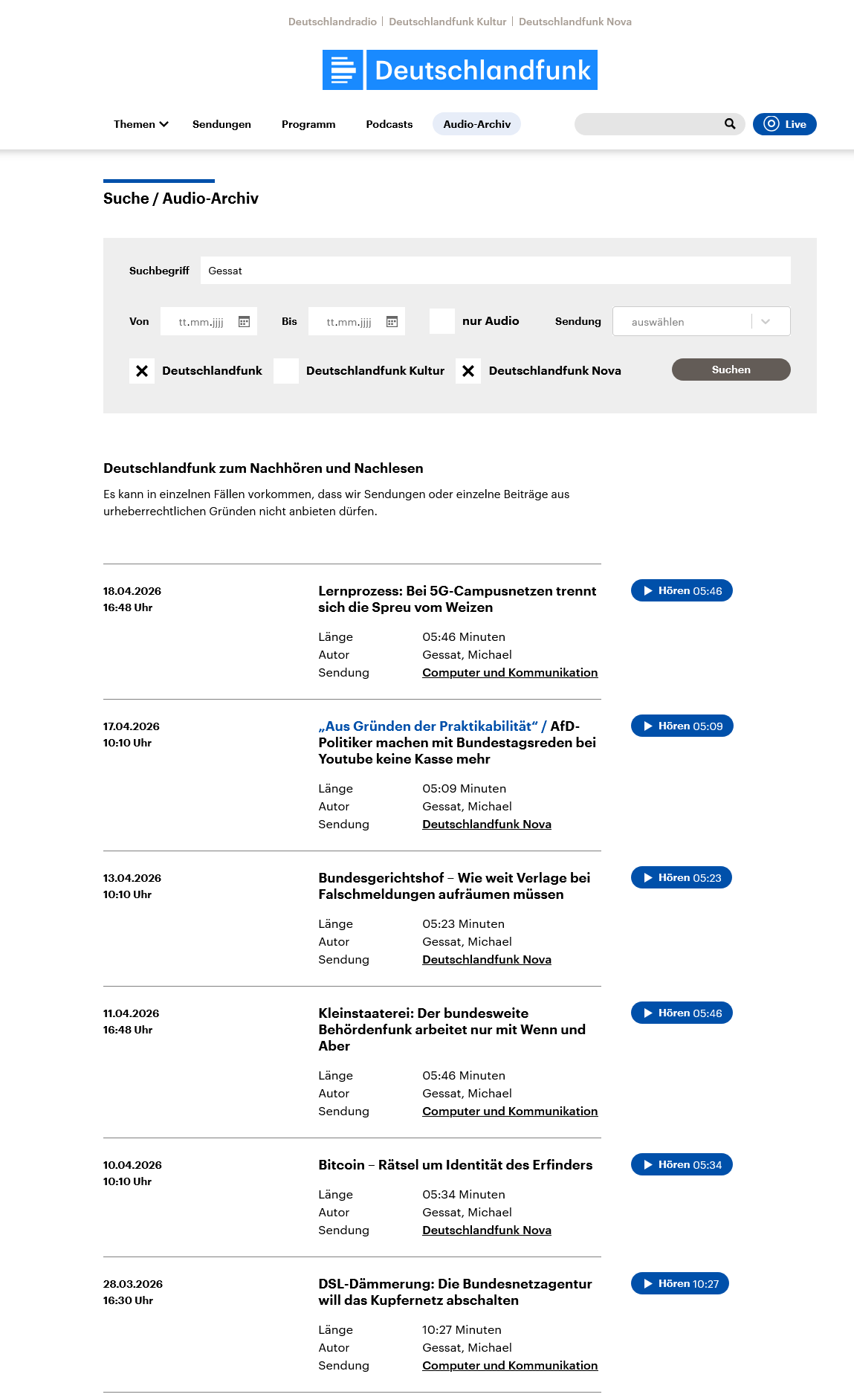Go to the Podcasts menu item

click(x=389, y=124)
